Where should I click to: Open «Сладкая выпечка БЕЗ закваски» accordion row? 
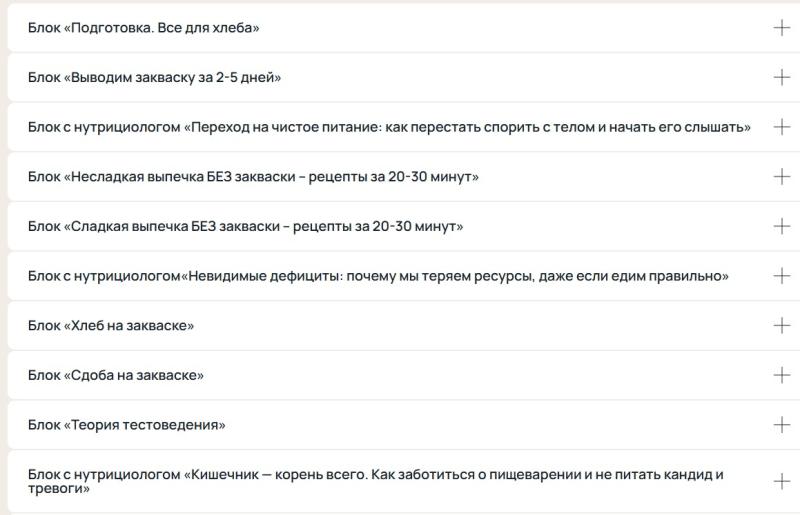coord(246,226)
